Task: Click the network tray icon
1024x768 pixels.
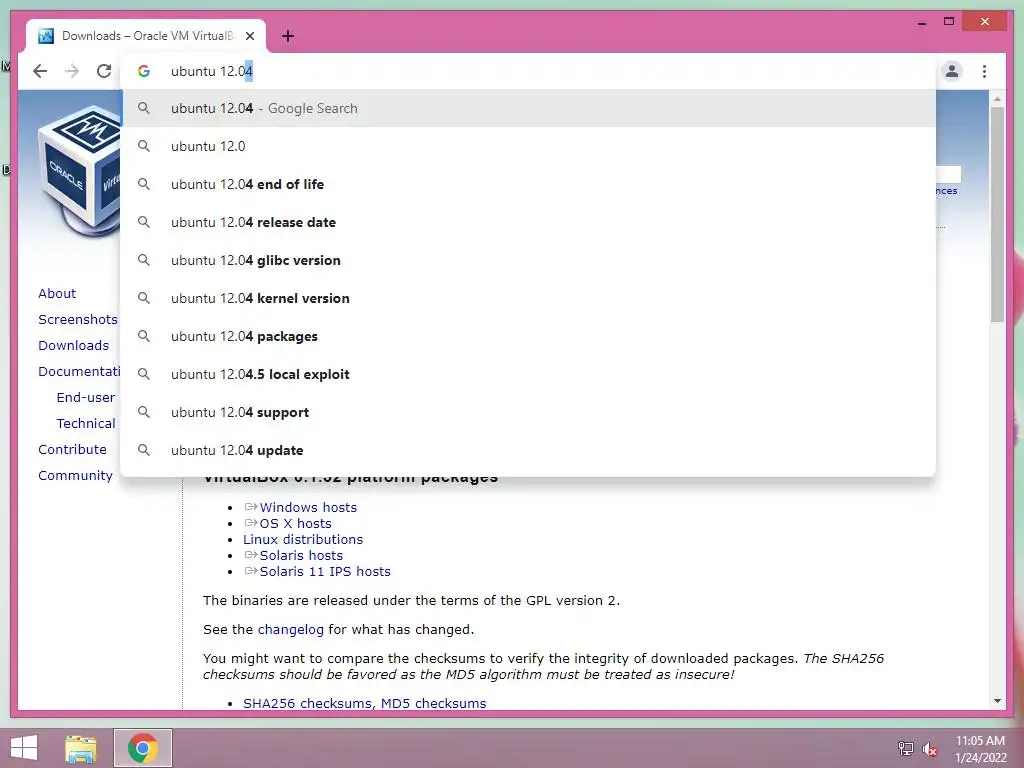Action: coord(905,748)
